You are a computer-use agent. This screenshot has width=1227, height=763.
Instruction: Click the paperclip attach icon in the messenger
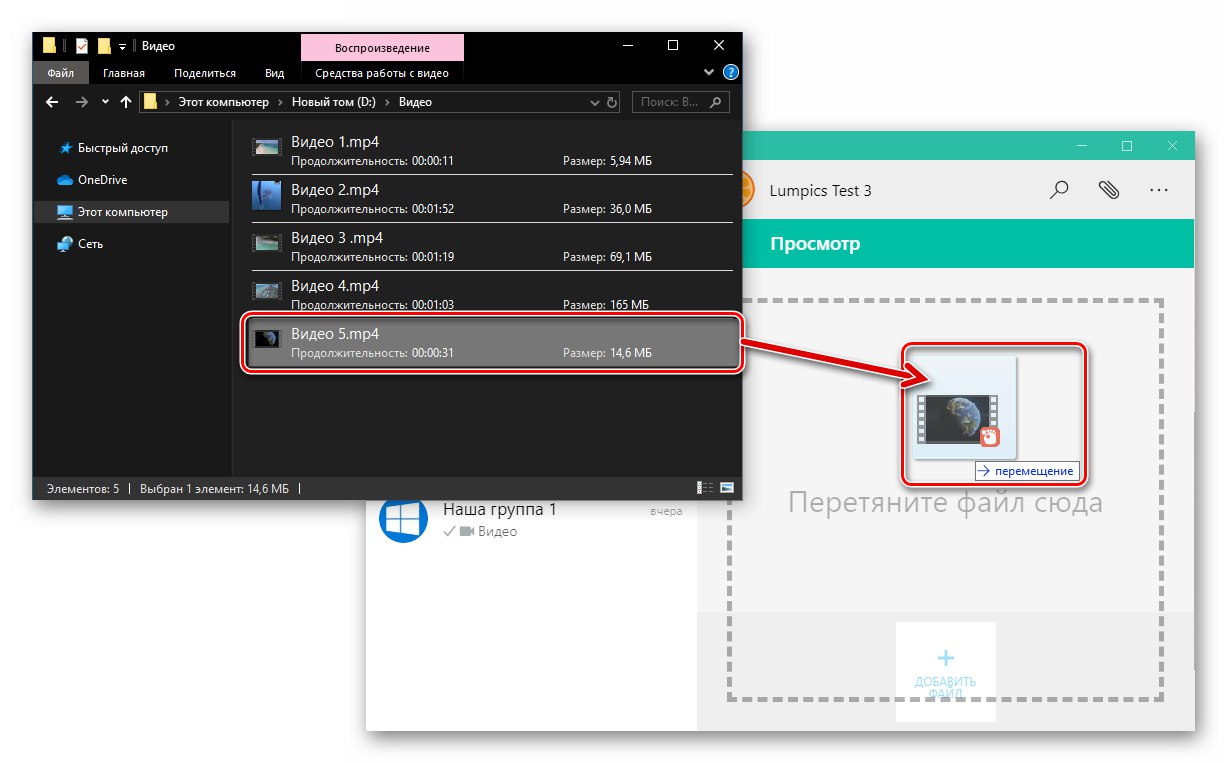tap(1109, 190)
